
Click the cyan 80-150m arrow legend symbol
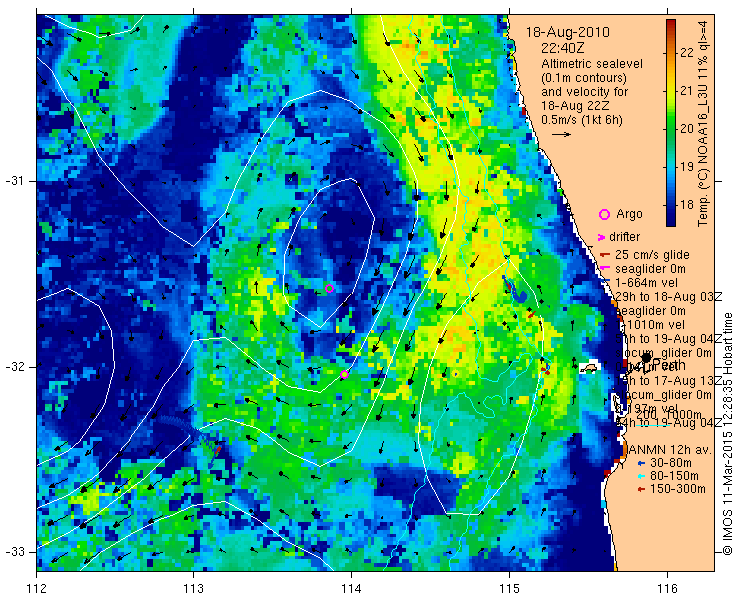641,477
